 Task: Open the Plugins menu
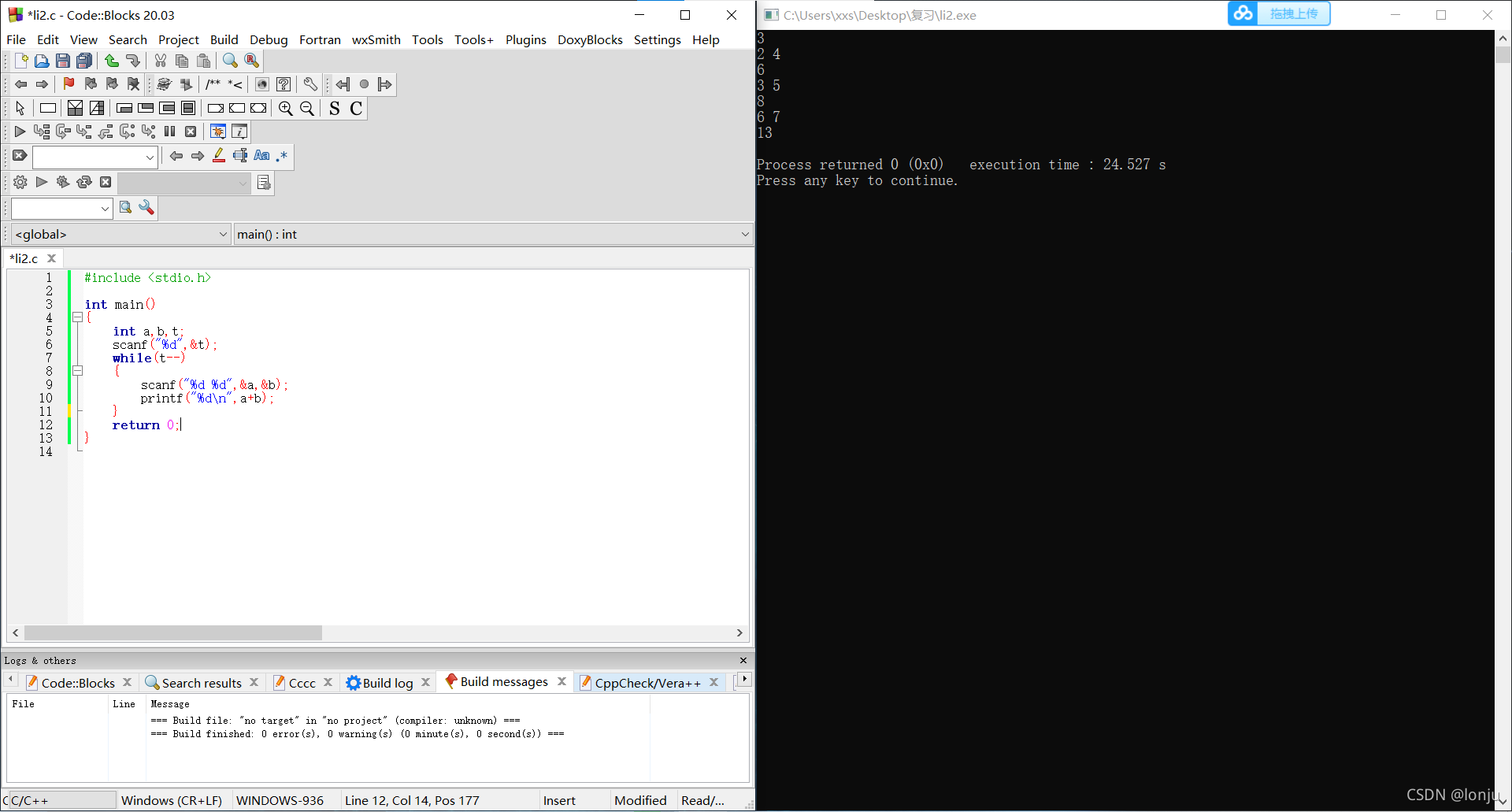pos(525,39)
